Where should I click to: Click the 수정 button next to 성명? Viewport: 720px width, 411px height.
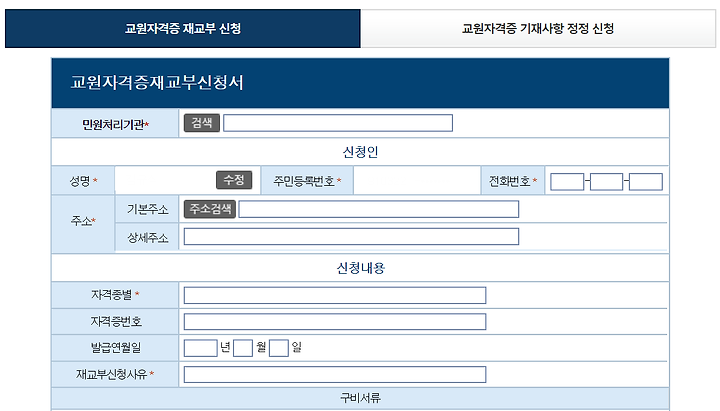point(234,180)
